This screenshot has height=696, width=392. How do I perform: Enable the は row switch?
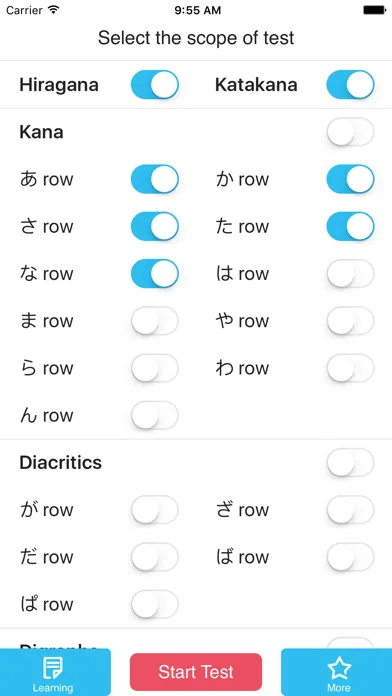[350, 273]
